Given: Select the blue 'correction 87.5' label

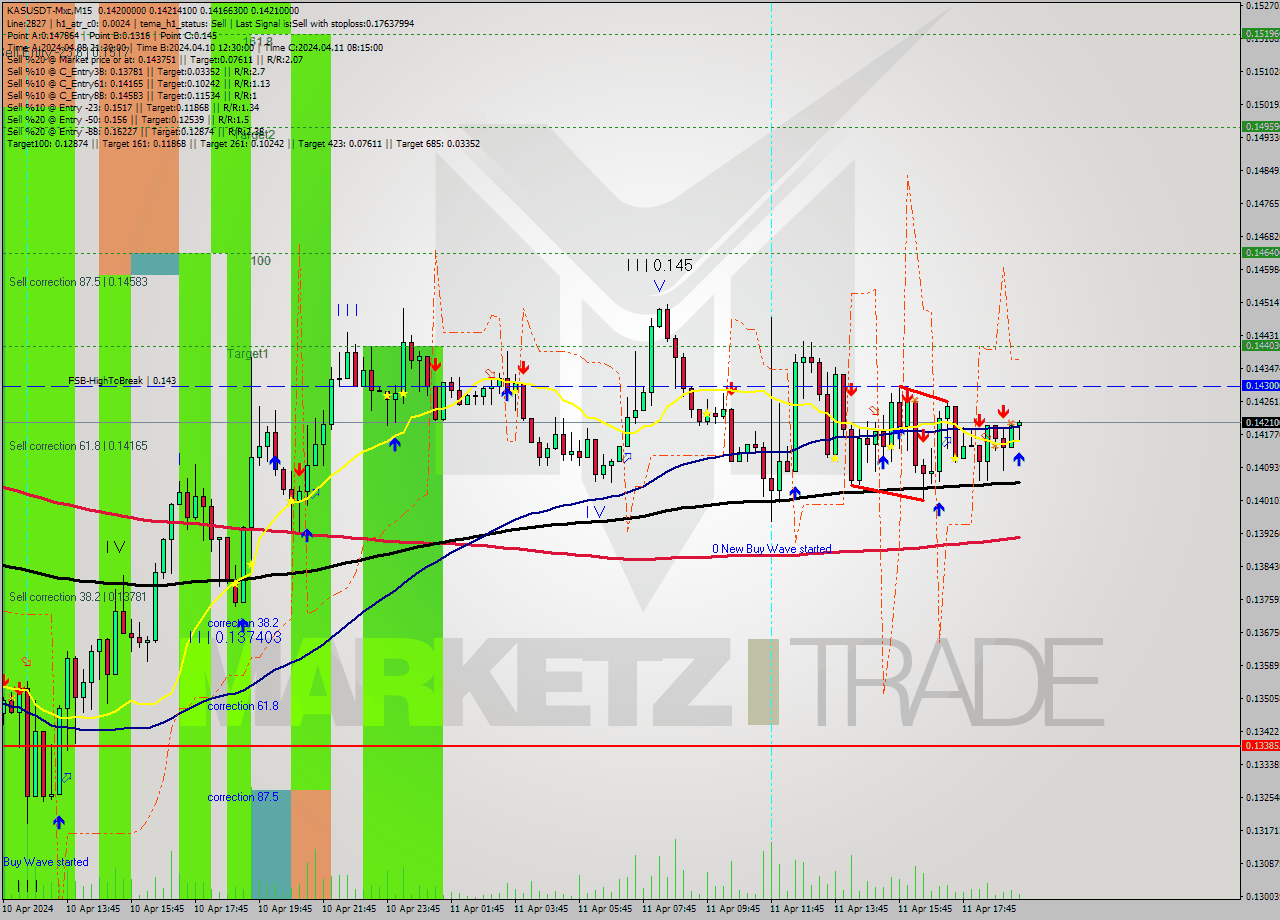Looking at the screenshot, I should point(243,797).
